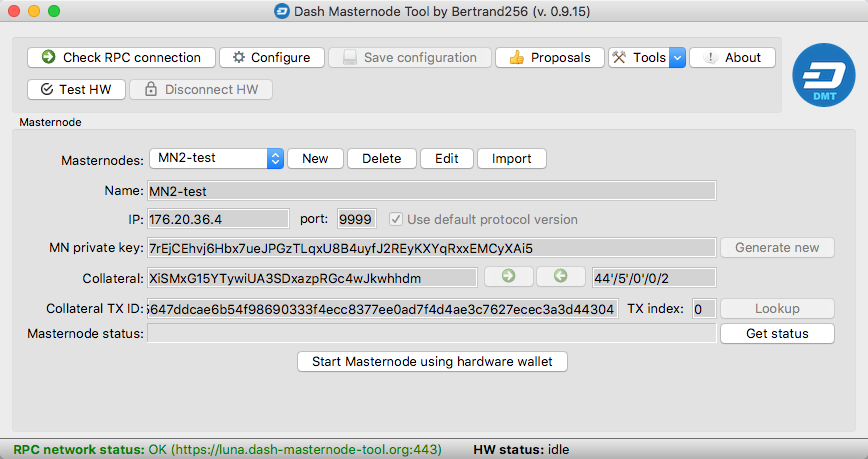868x459 pixels.
Task: Click the RPC network status text
Action: (228, 450)
